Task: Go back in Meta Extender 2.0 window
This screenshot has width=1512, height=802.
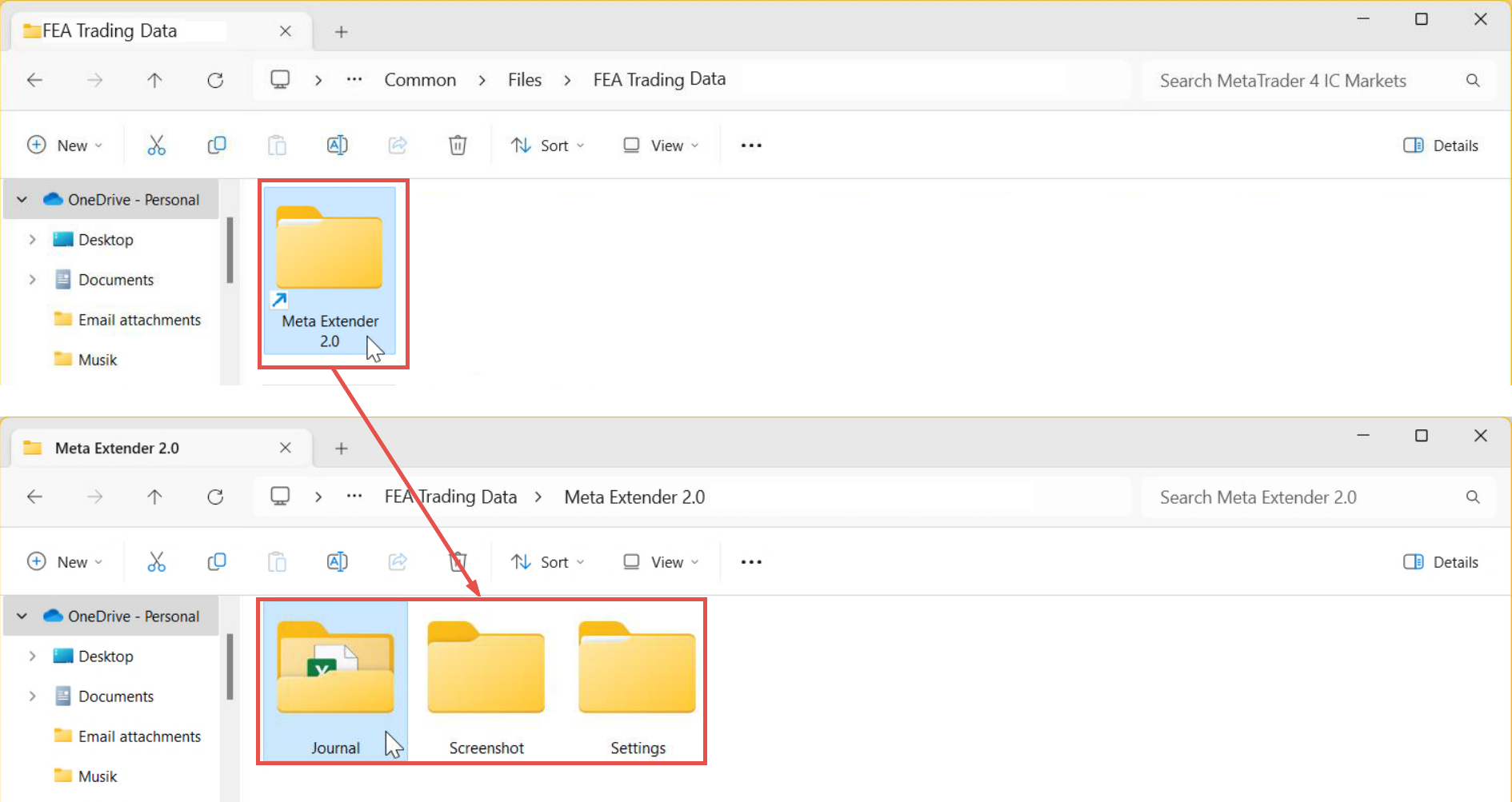Action: (34, 497)
